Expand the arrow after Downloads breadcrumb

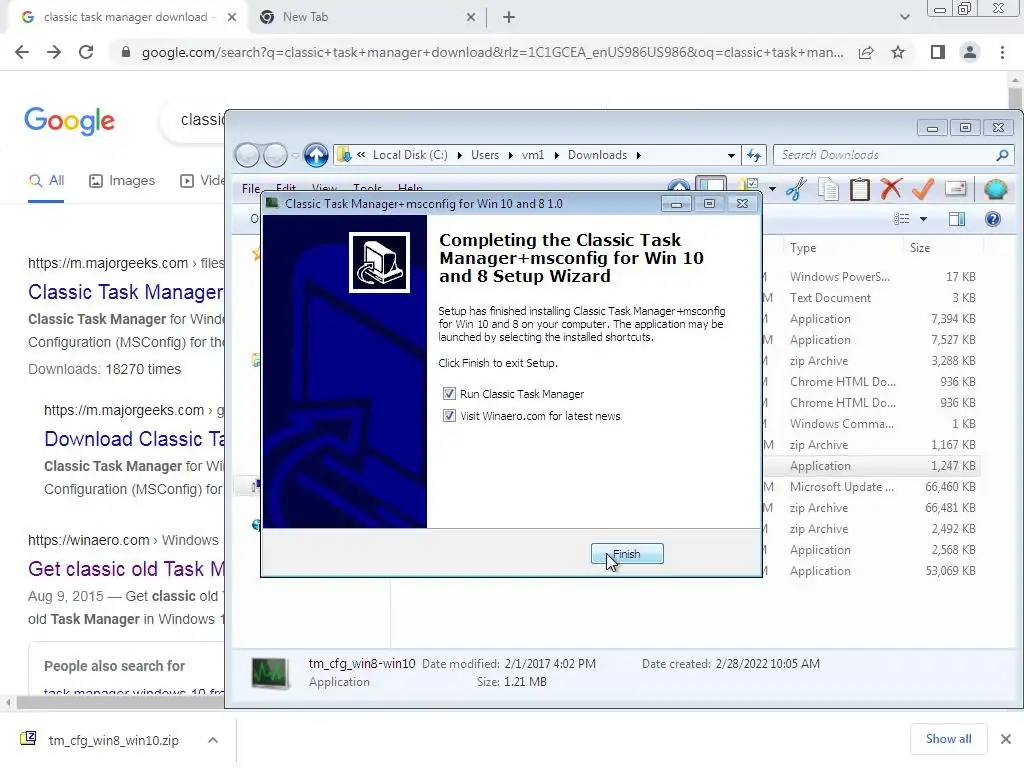[639, 155]
